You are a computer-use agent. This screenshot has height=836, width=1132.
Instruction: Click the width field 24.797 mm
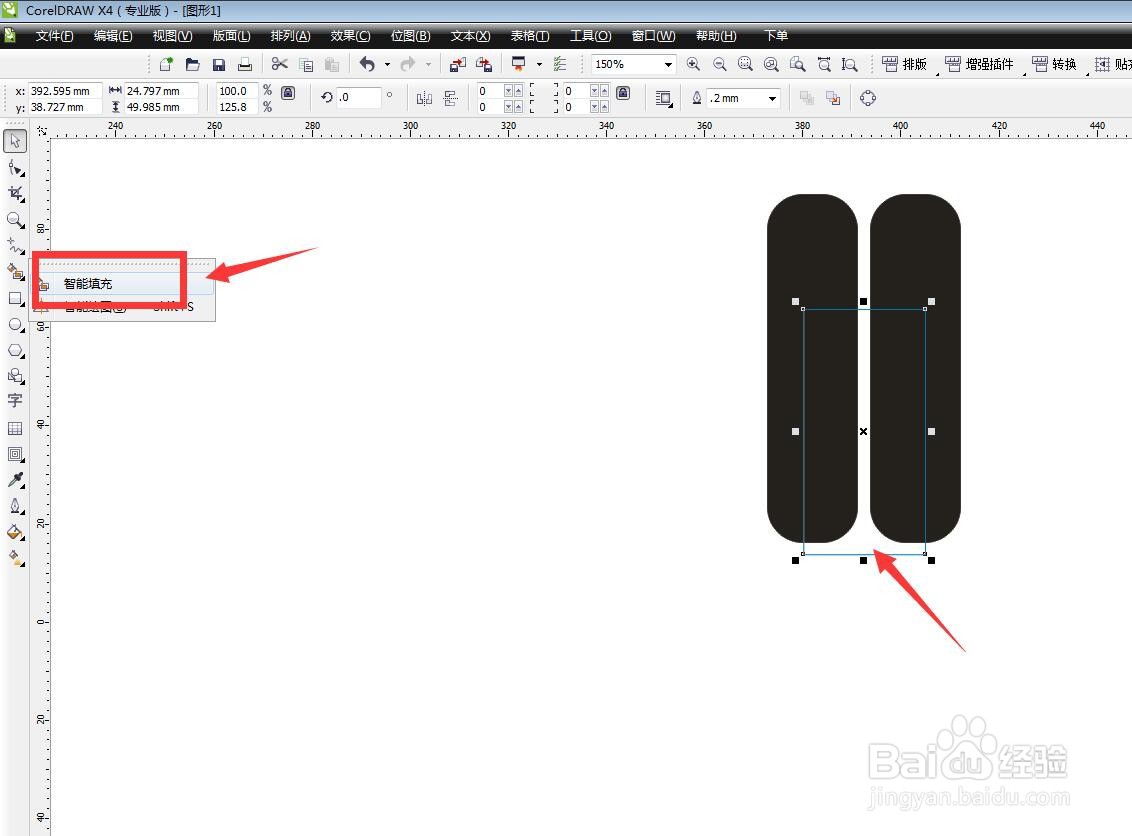coord(161,91)
